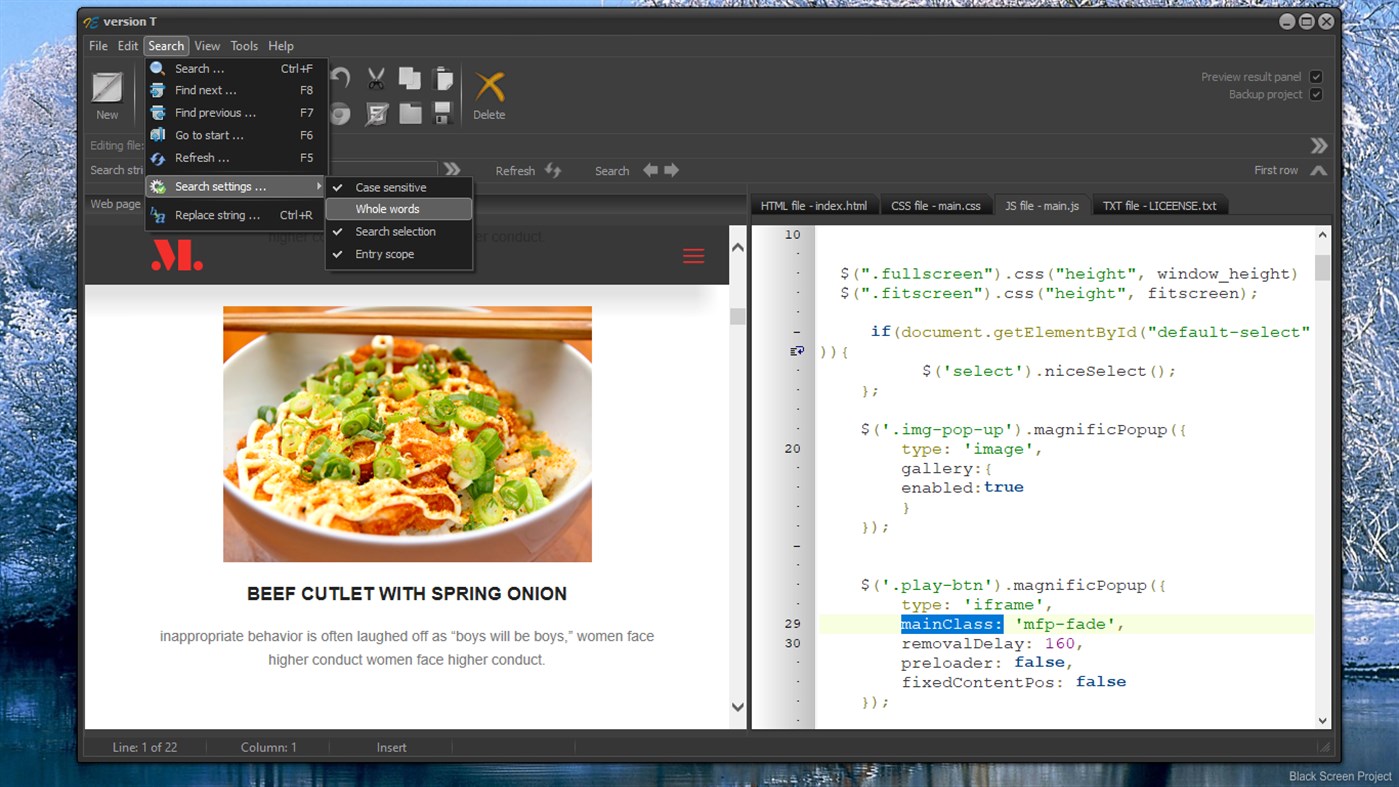1399x787 pixels.
Task: Click the Copy icon in toolbar
Action: click(410, 79)
